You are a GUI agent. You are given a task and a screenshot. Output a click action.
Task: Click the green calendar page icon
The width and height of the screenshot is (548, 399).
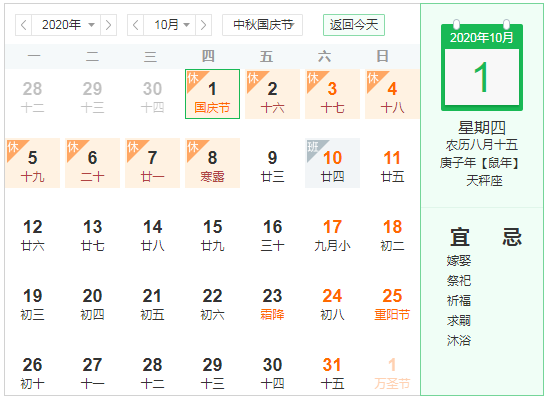coord(482,65)
